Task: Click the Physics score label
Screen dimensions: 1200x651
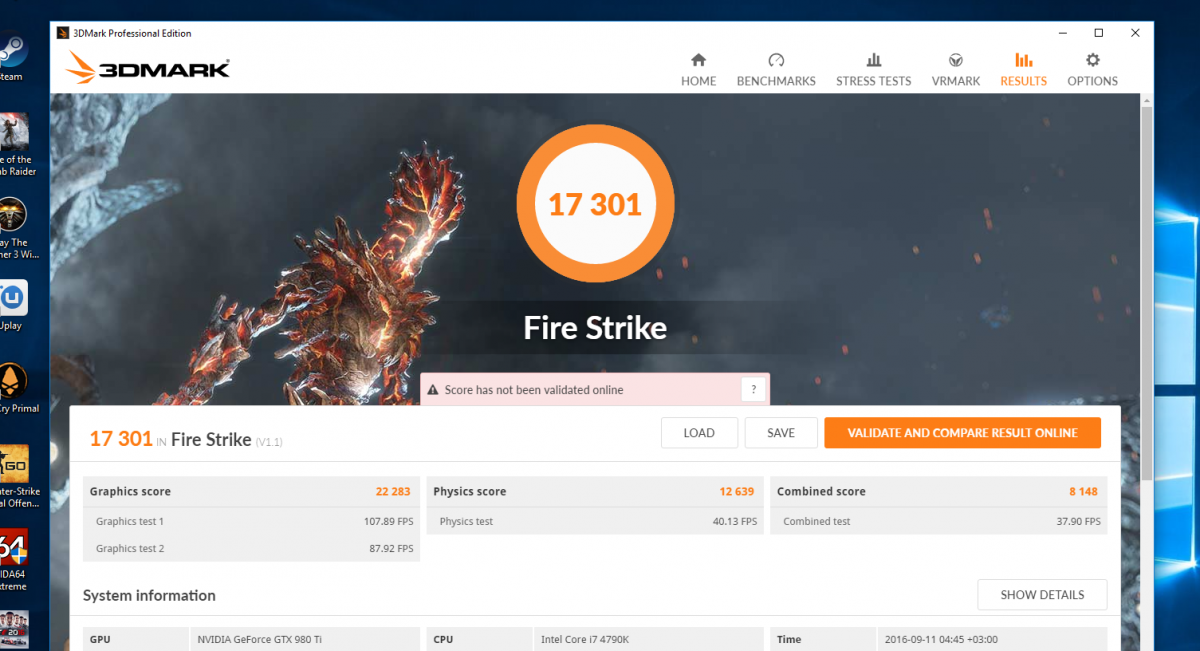Action: 470,491
